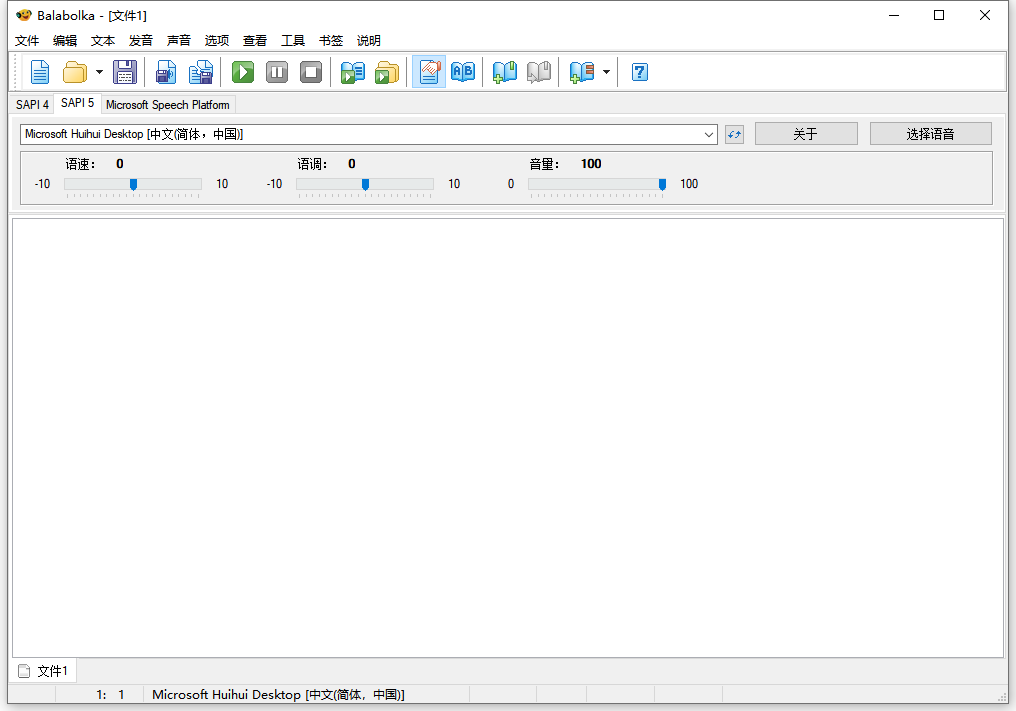
Task: Create a new document
Action: 39,71
